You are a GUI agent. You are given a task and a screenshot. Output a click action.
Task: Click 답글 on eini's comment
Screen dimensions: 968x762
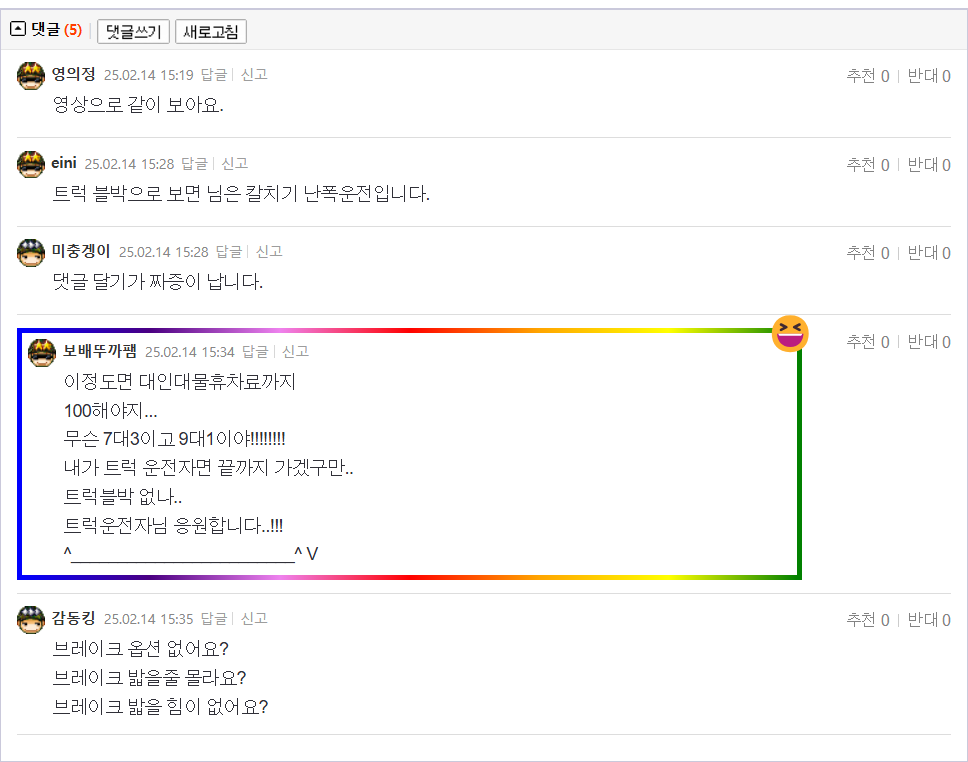coord(194,163)
